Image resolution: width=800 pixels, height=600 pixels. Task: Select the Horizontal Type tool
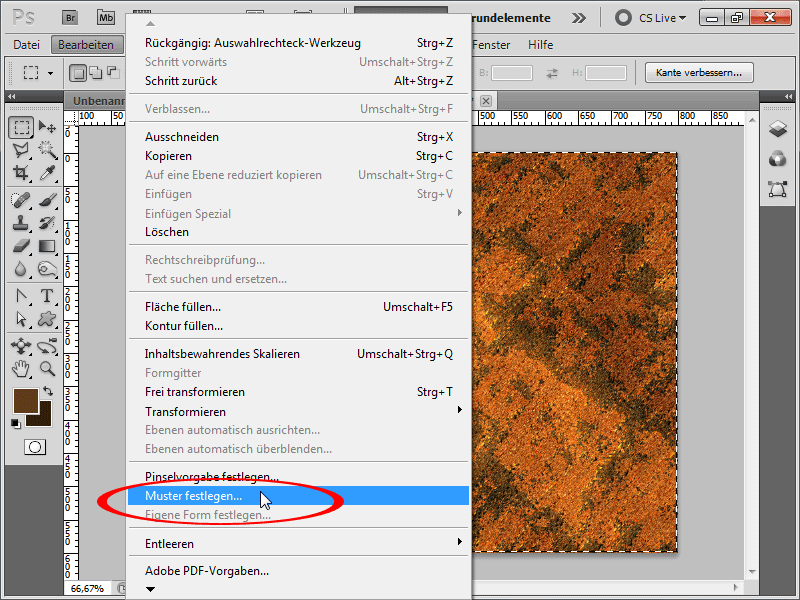(47, 296)
